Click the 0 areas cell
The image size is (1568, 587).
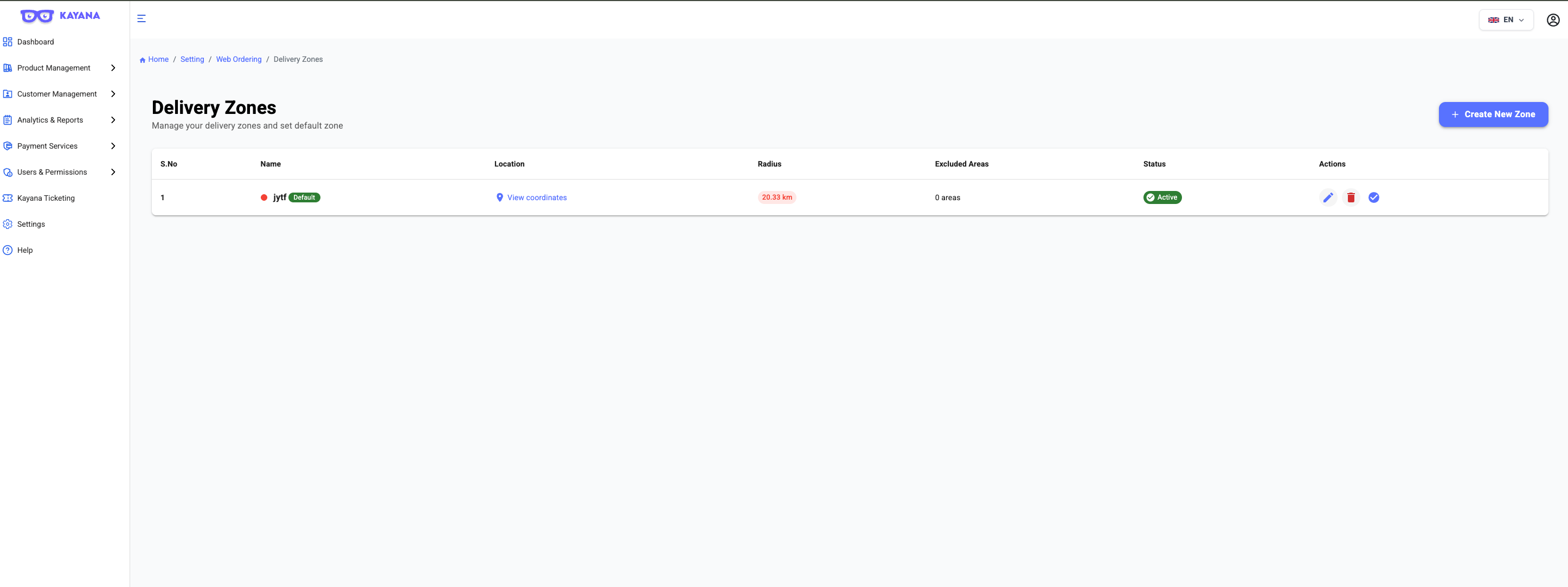point(947,197)
